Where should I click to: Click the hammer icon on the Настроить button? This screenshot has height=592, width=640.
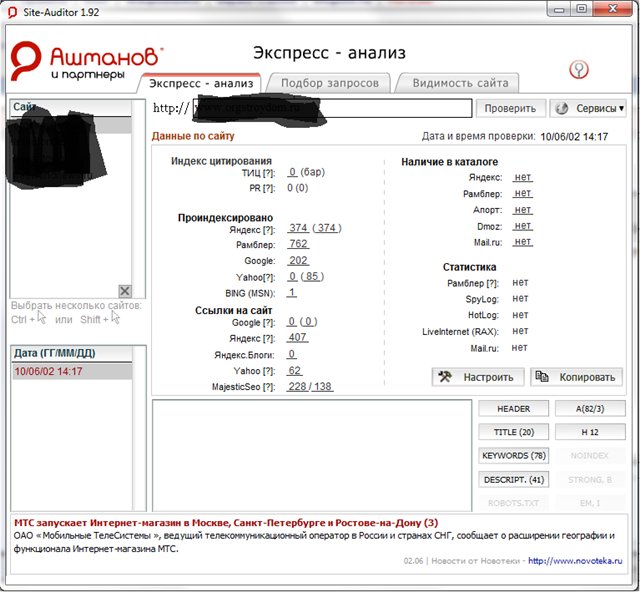tap(447, 377)
